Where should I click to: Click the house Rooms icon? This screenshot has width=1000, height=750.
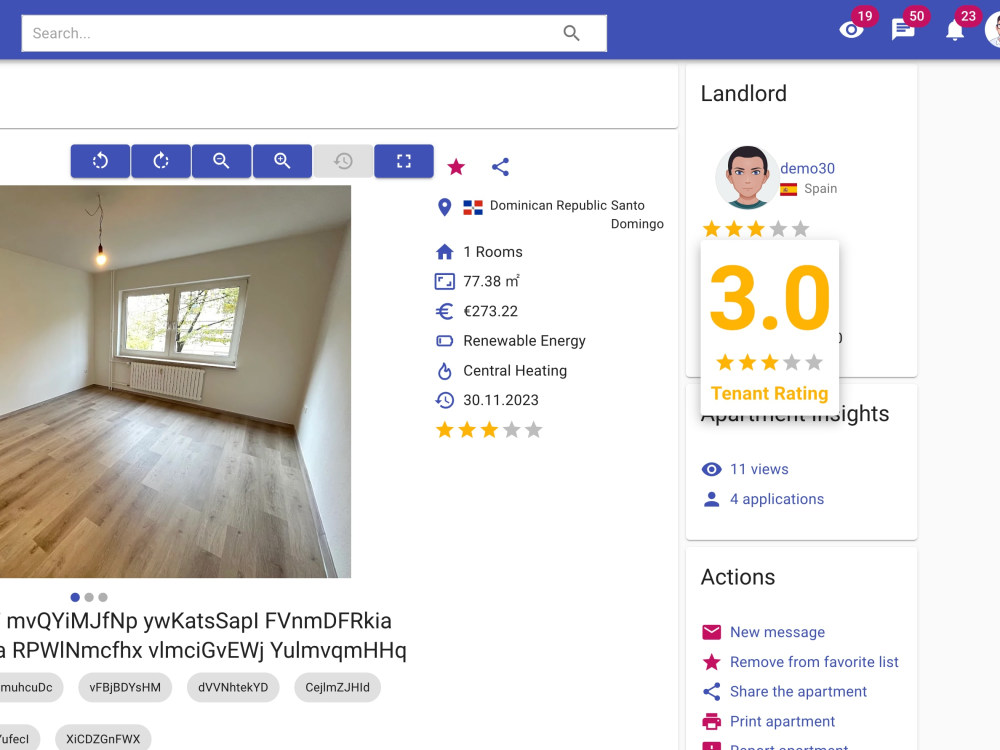(x=445, y=252)
